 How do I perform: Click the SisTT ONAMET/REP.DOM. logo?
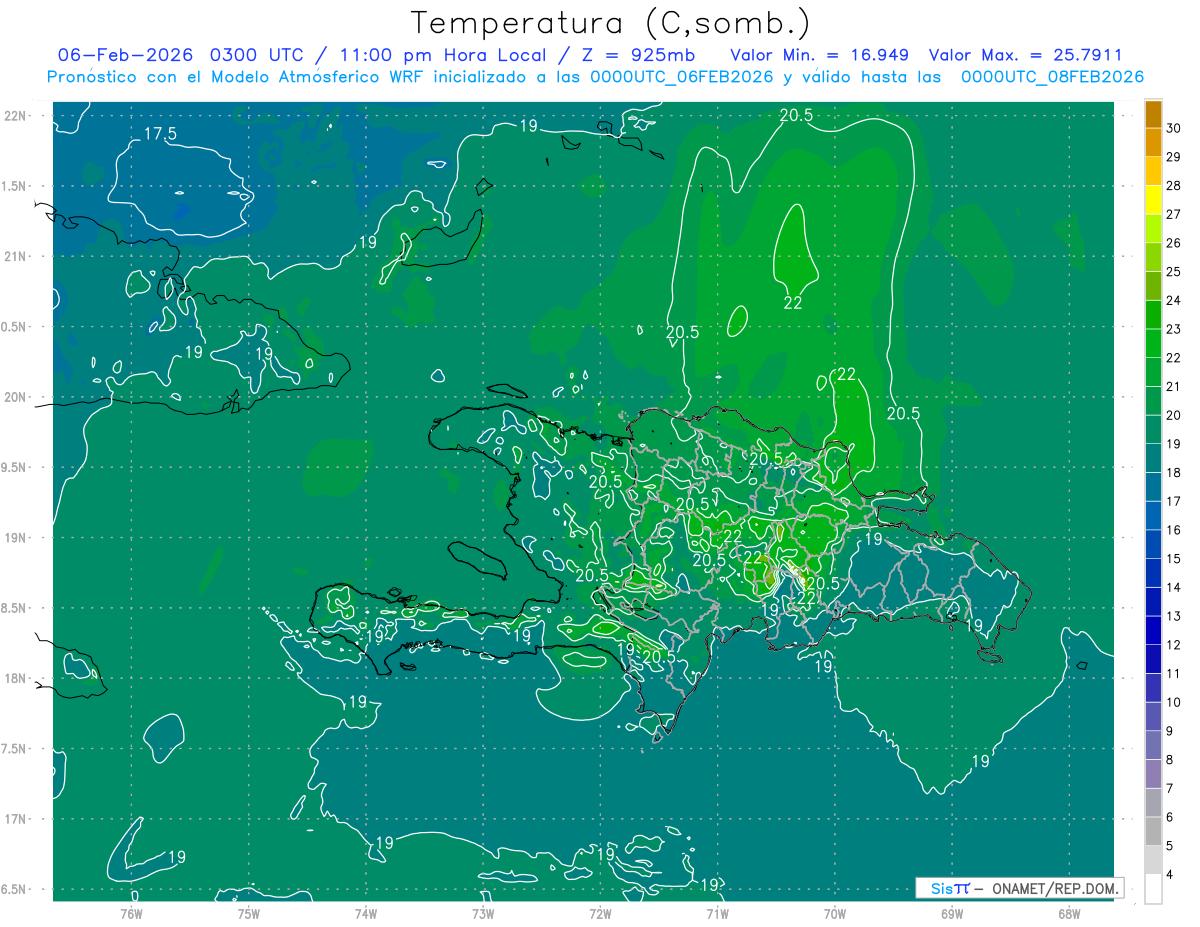(1019, 889)
